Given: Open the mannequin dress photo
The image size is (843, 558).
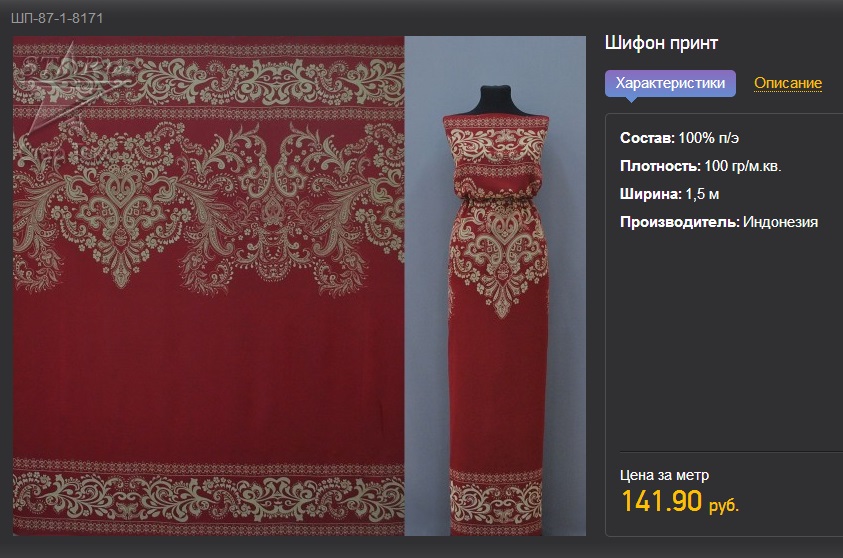Looking at the screenshot, I should [x=495, y=286].
